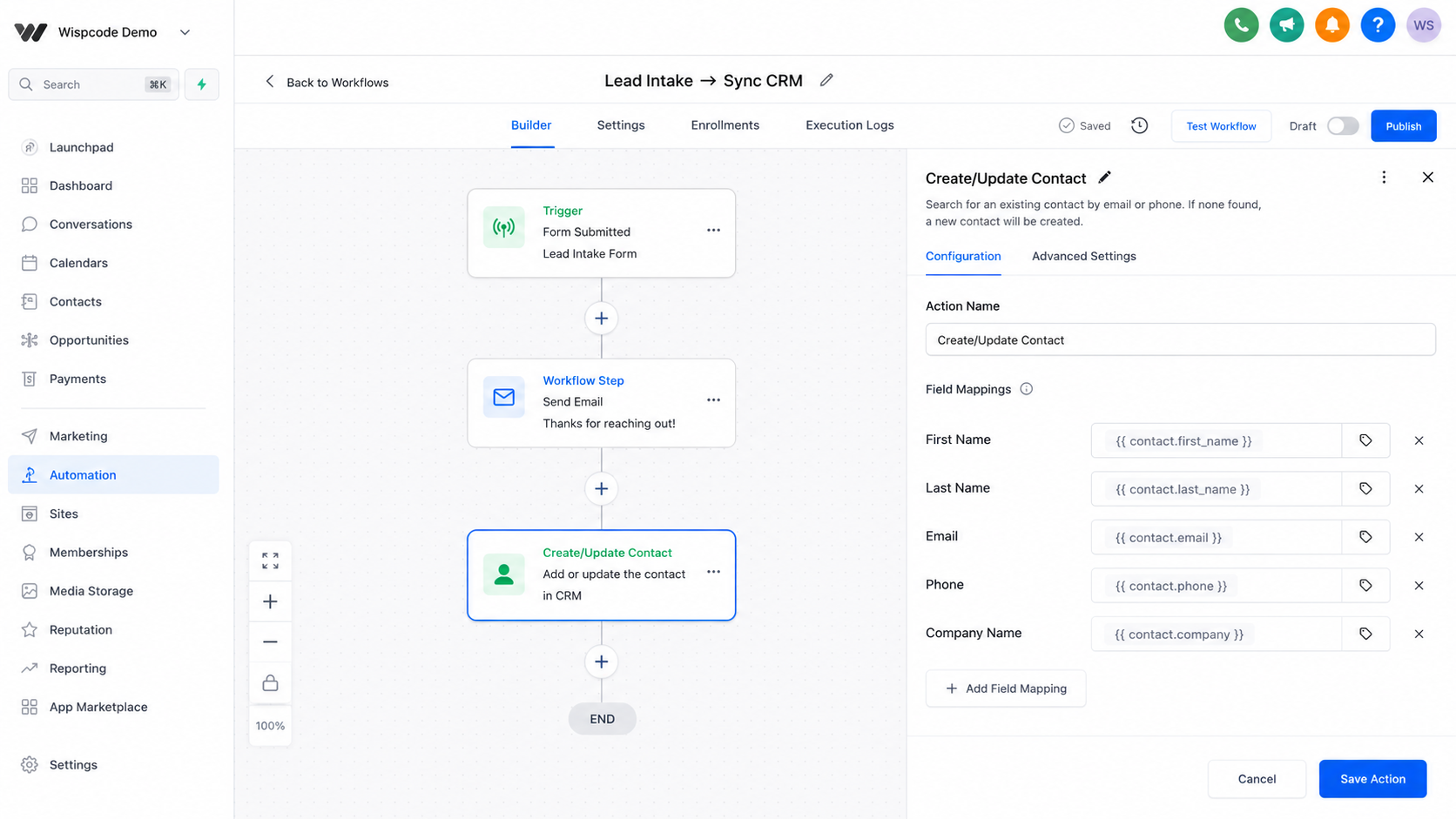
Task: Select the Configuration tab
Action: [x=963, y=257]
